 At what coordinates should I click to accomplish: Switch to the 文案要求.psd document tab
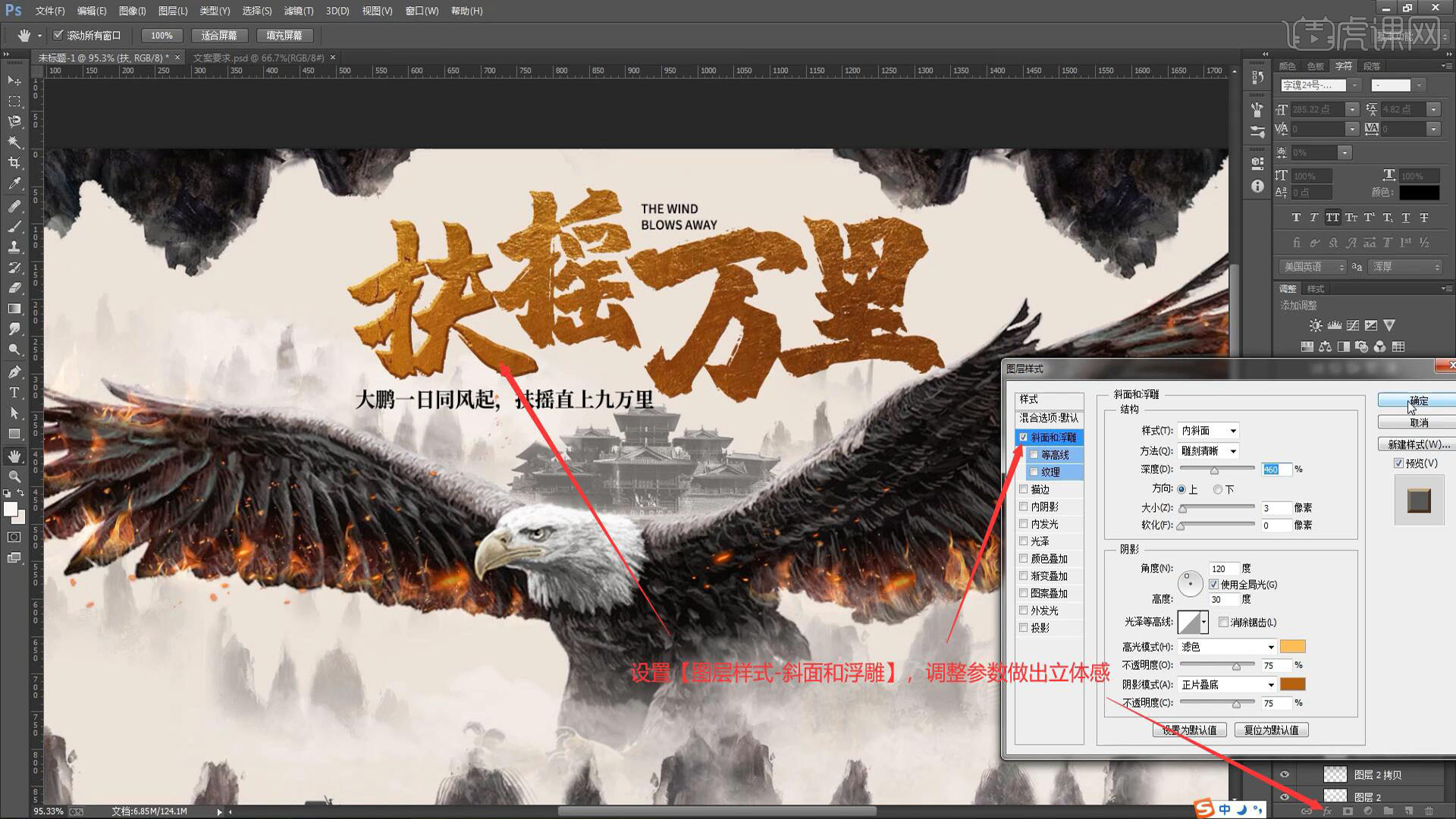[x=258, y=58]
